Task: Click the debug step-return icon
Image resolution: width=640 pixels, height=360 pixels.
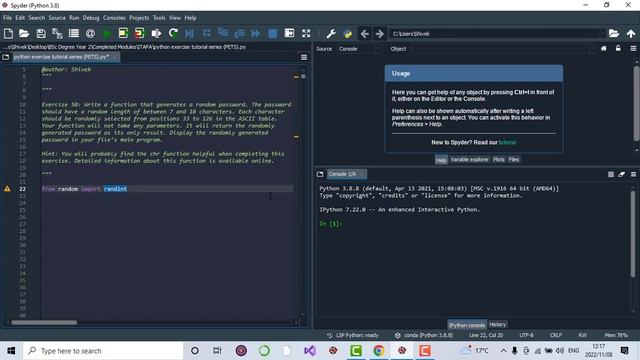Action: point(240,33)
